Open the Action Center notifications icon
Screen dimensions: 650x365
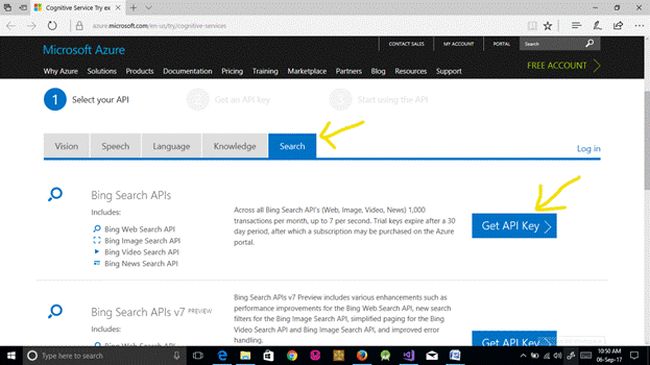click(634, 355)
